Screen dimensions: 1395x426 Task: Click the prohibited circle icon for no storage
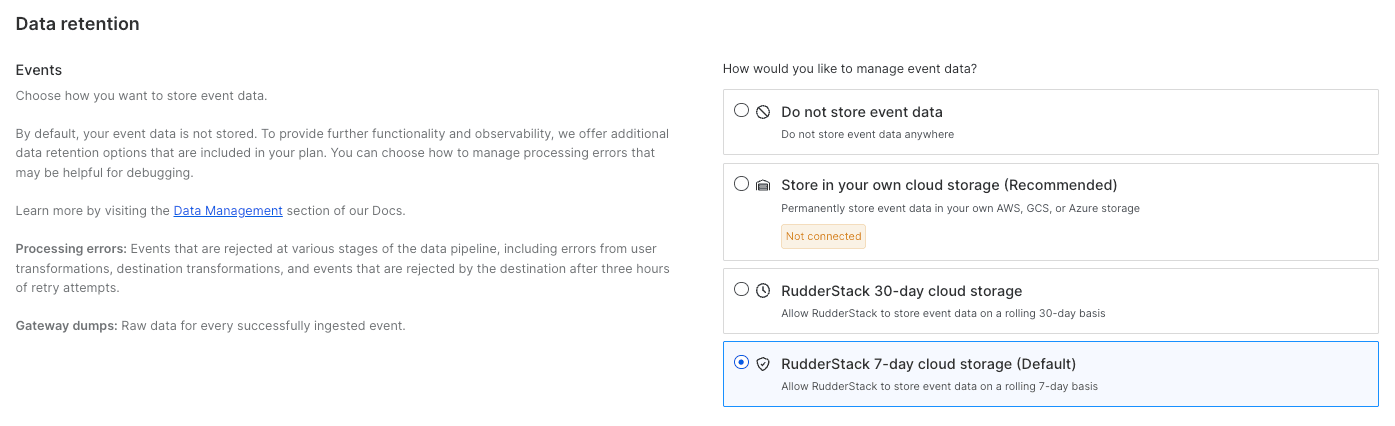tap(763, 112)
